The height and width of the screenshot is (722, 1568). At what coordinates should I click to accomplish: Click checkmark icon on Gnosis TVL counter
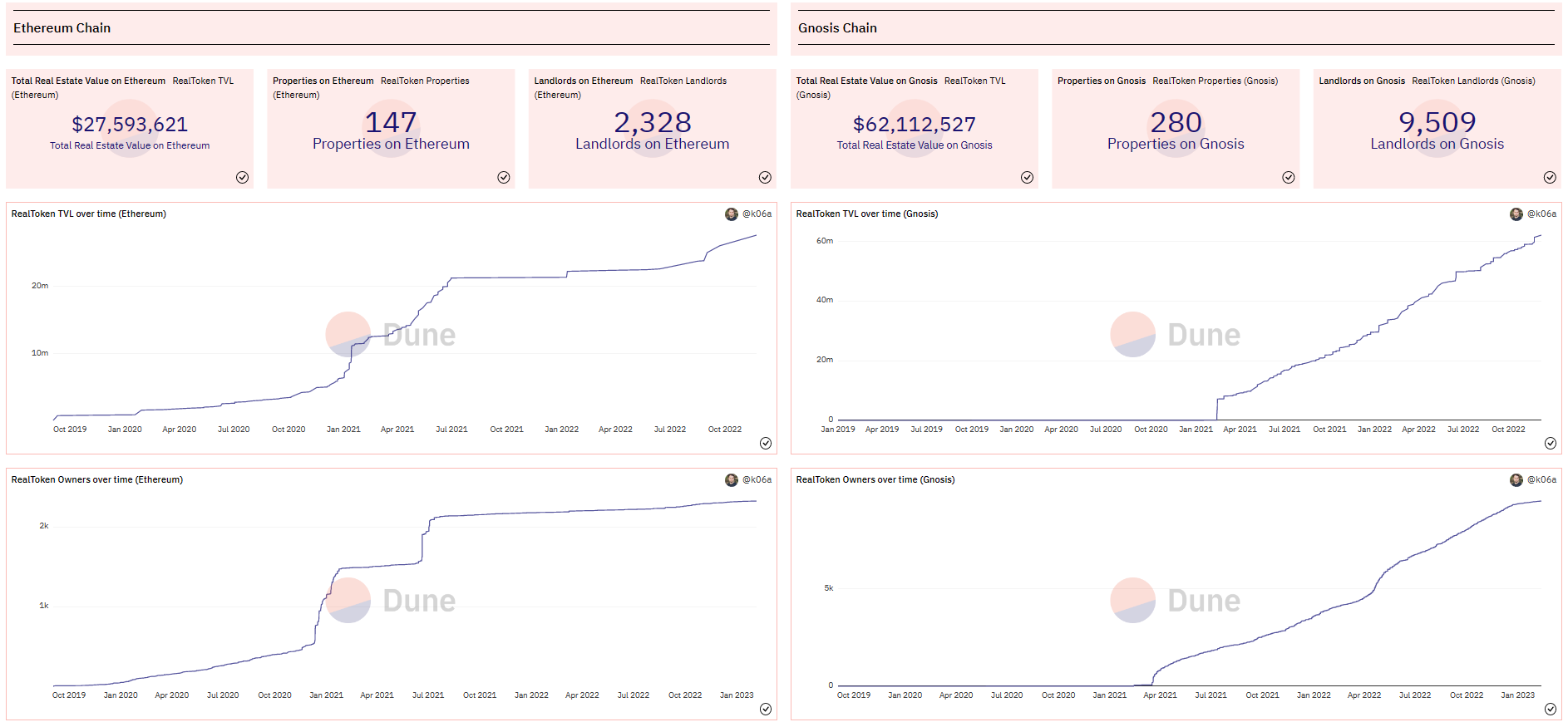[x=1027, y=177]
